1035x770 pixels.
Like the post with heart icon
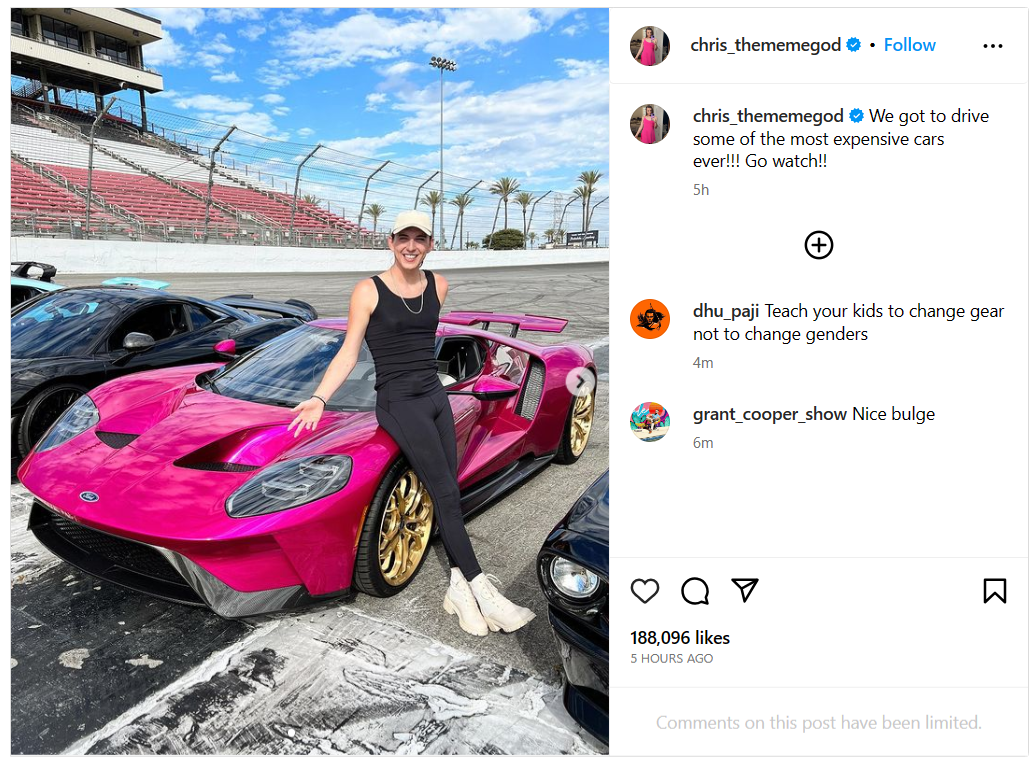644,591
